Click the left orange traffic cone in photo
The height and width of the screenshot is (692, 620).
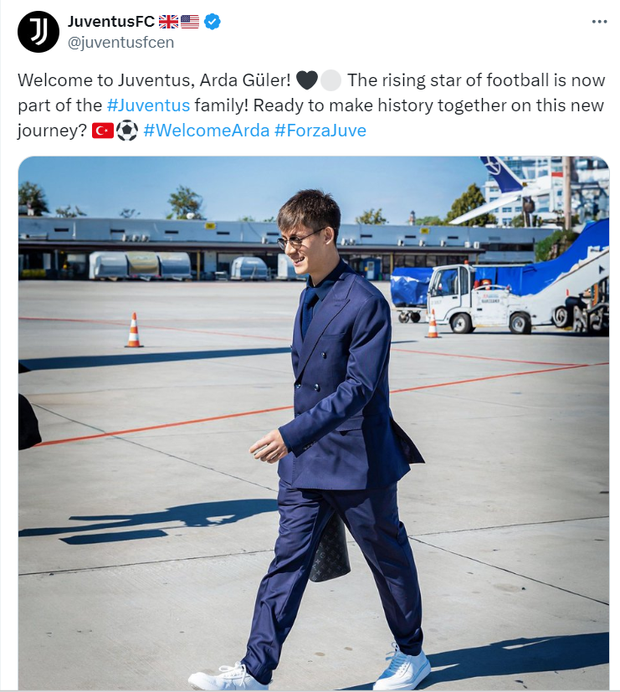point(134,330)
